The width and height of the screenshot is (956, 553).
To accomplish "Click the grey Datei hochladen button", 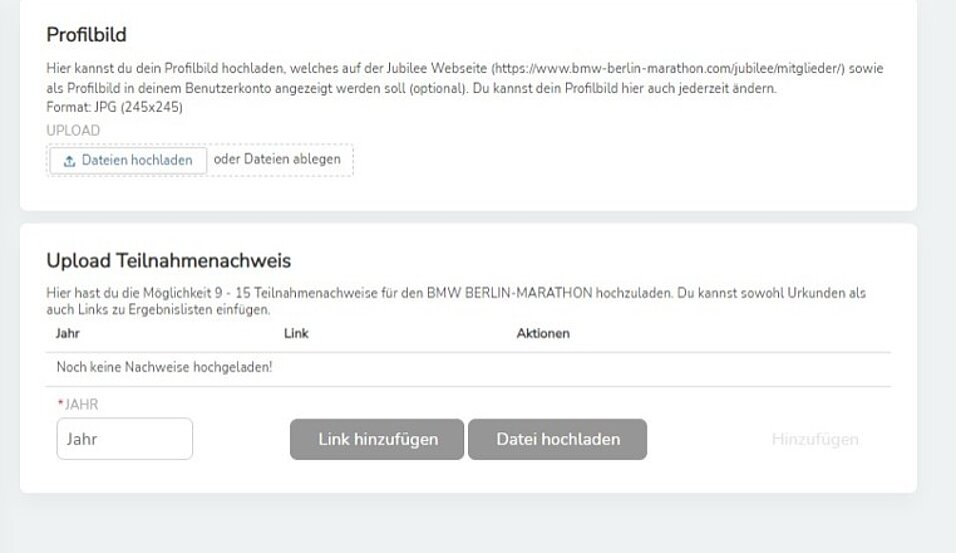I will coord(557,439).
